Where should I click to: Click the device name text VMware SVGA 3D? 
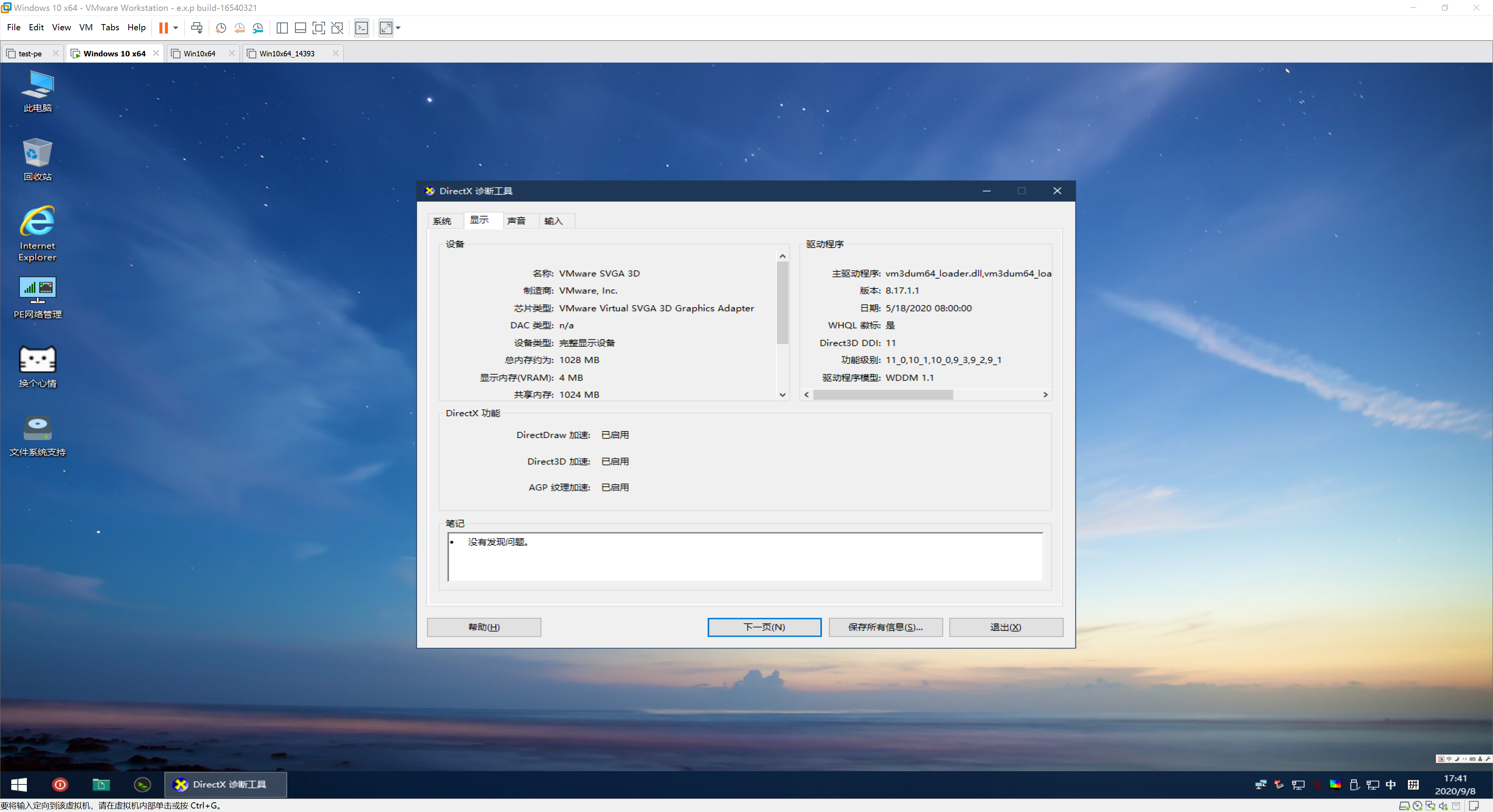(599, 274)
